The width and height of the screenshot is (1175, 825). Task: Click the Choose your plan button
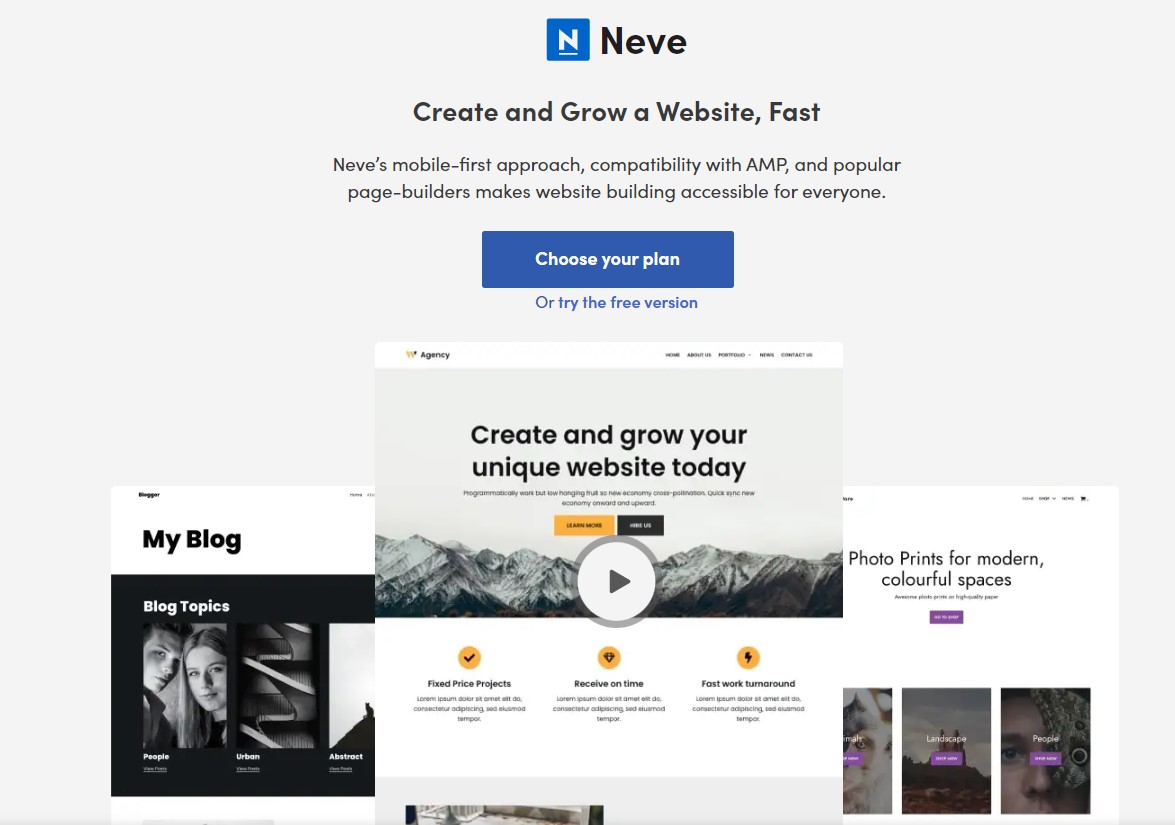click(608, 259)
